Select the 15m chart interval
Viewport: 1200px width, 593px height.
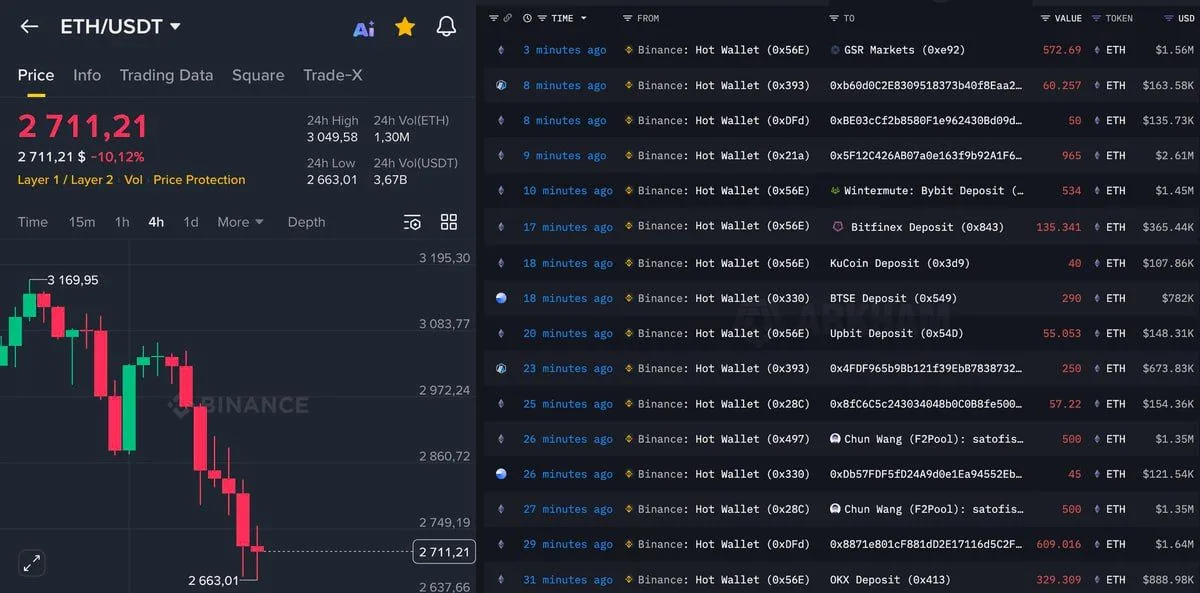(82, 222)
